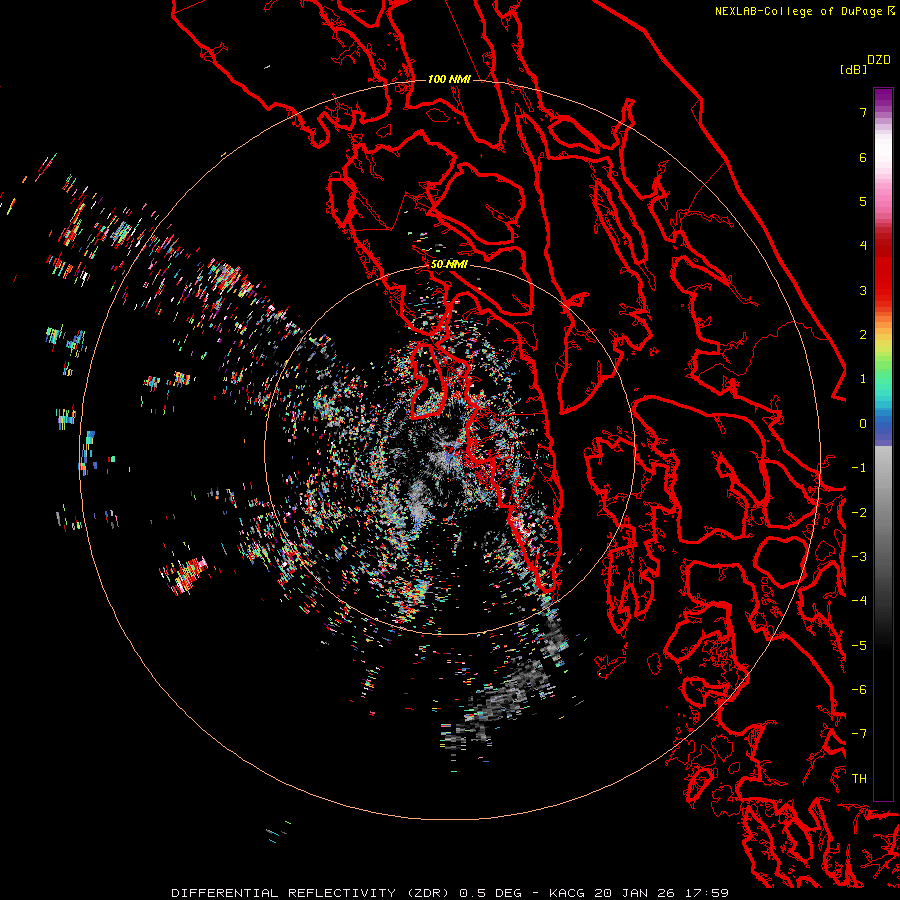Click the 0 value on color scale
Screen dimensions: 900x900
pos(863,424)
